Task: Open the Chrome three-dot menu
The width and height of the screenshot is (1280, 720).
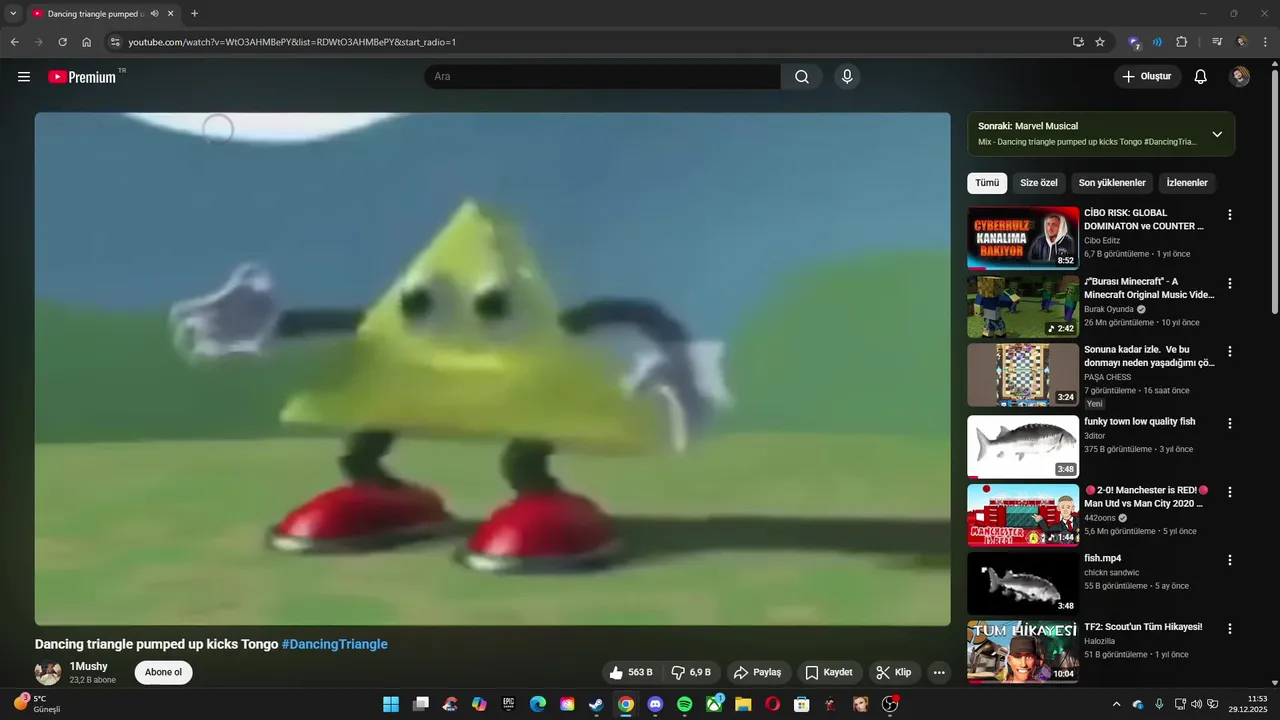Action: (x=1266, y=42)
